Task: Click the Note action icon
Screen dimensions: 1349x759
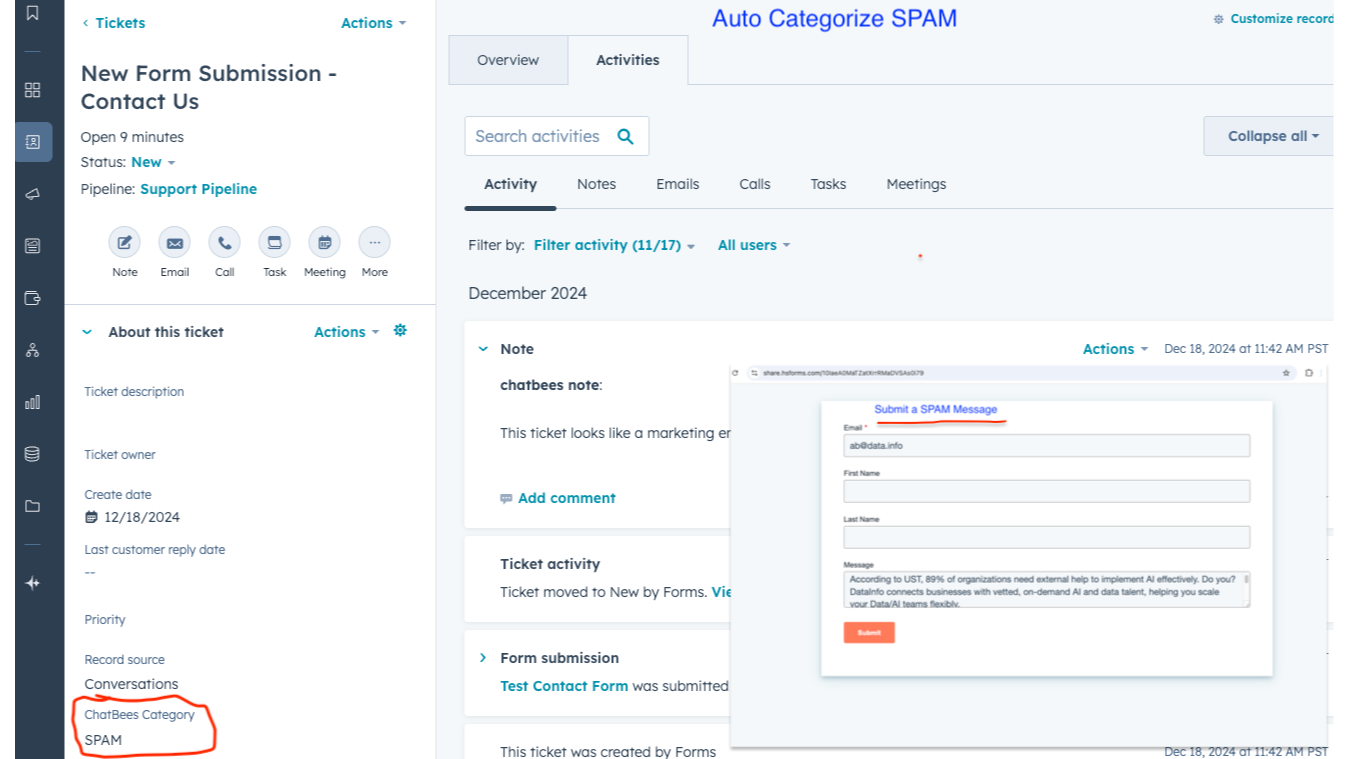Action: (x=124, y=243)
